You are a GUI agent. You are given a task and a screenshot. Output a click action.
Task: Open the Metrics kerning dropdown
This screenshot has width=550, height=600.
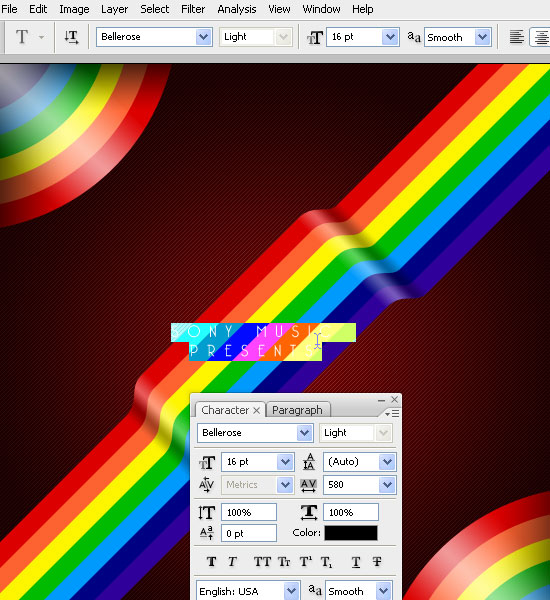285,485
